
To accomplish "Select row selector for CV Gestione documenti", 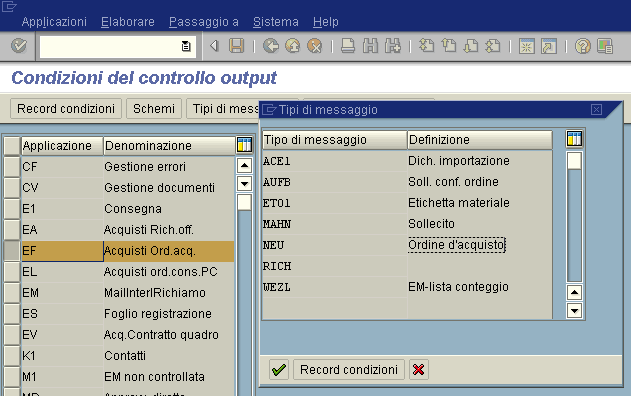I will click(x=12, y=188).
